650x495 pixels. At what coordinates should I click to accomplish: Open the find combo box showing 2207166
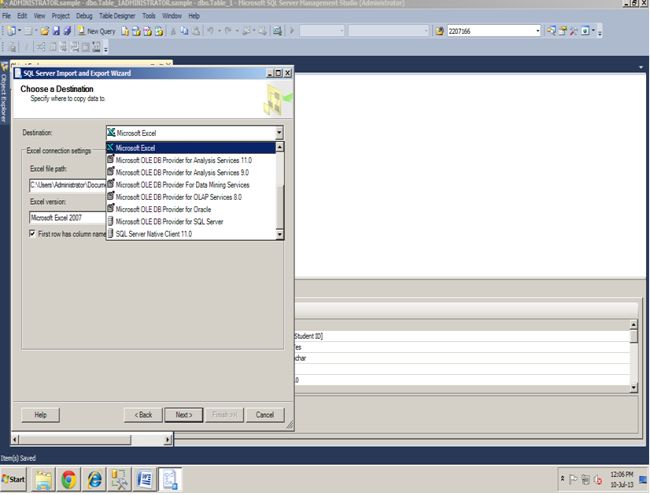538,31
